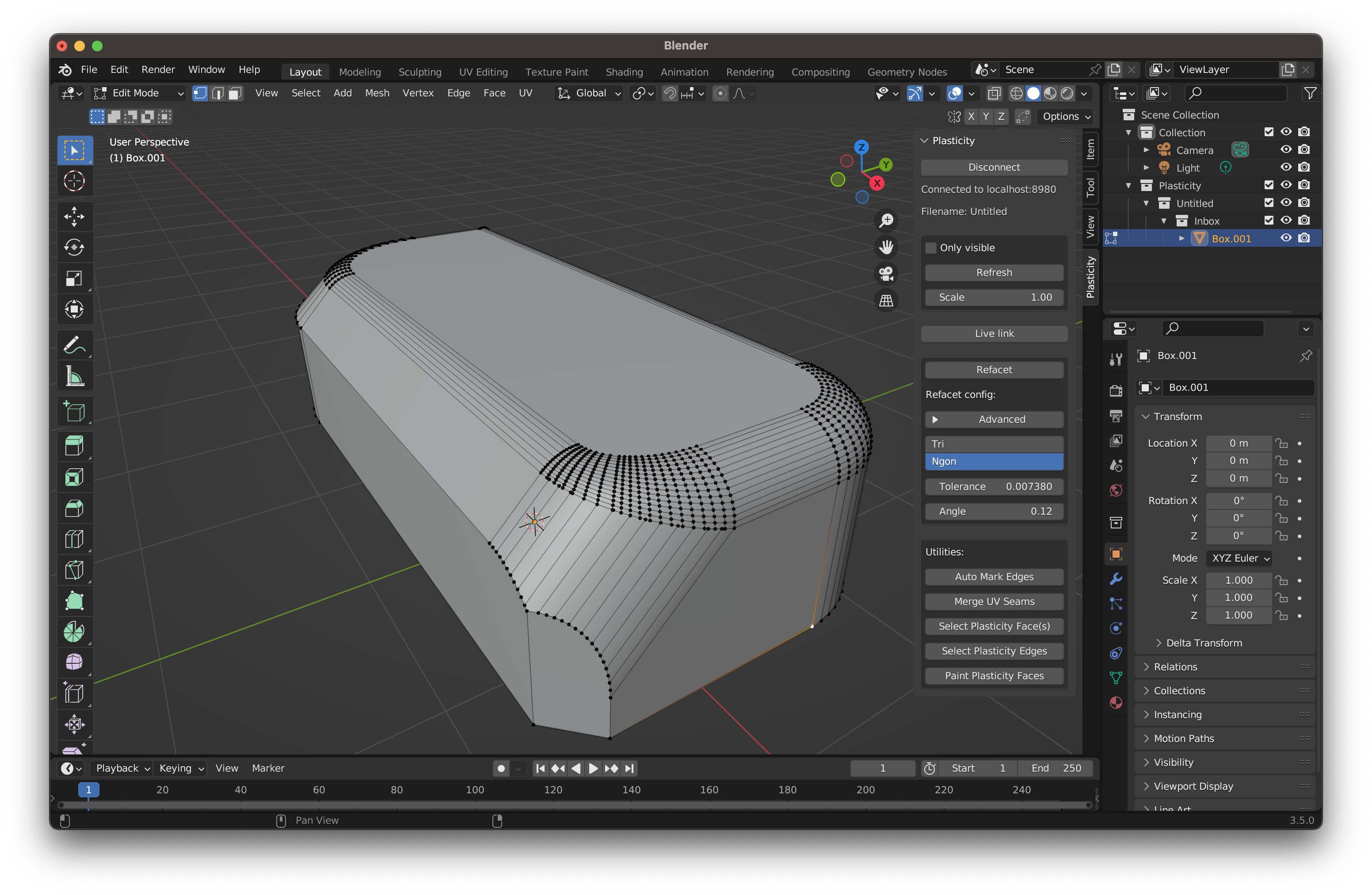Select the Transform tool
This screenshot has height=895, width=1372.
click(x=74, y=310)
